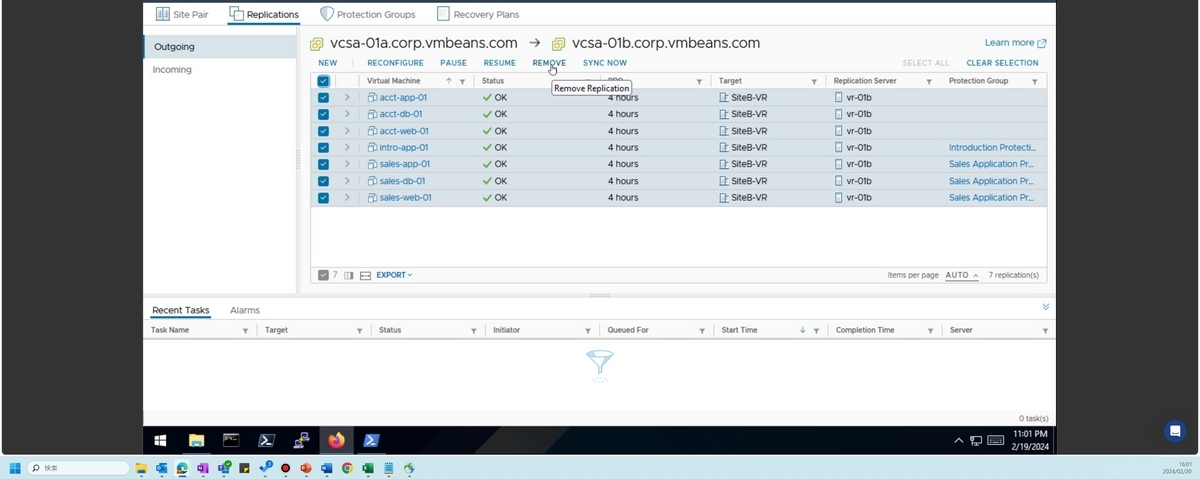Click the inner Windows Start button
The height and width of the screenshot is (479, 1200).
[160, 440]
